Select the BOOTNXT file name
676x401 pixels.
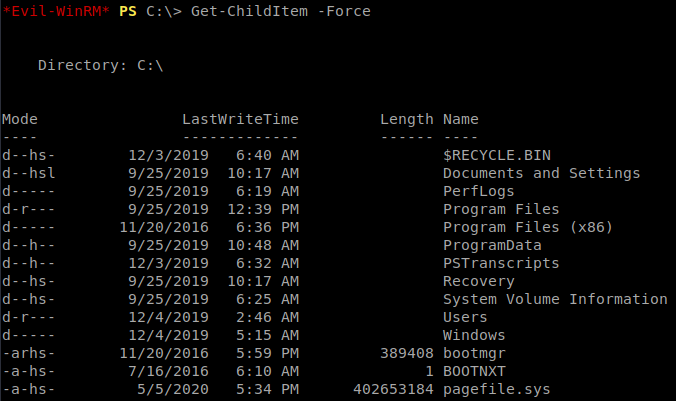(x=474, y=371)
